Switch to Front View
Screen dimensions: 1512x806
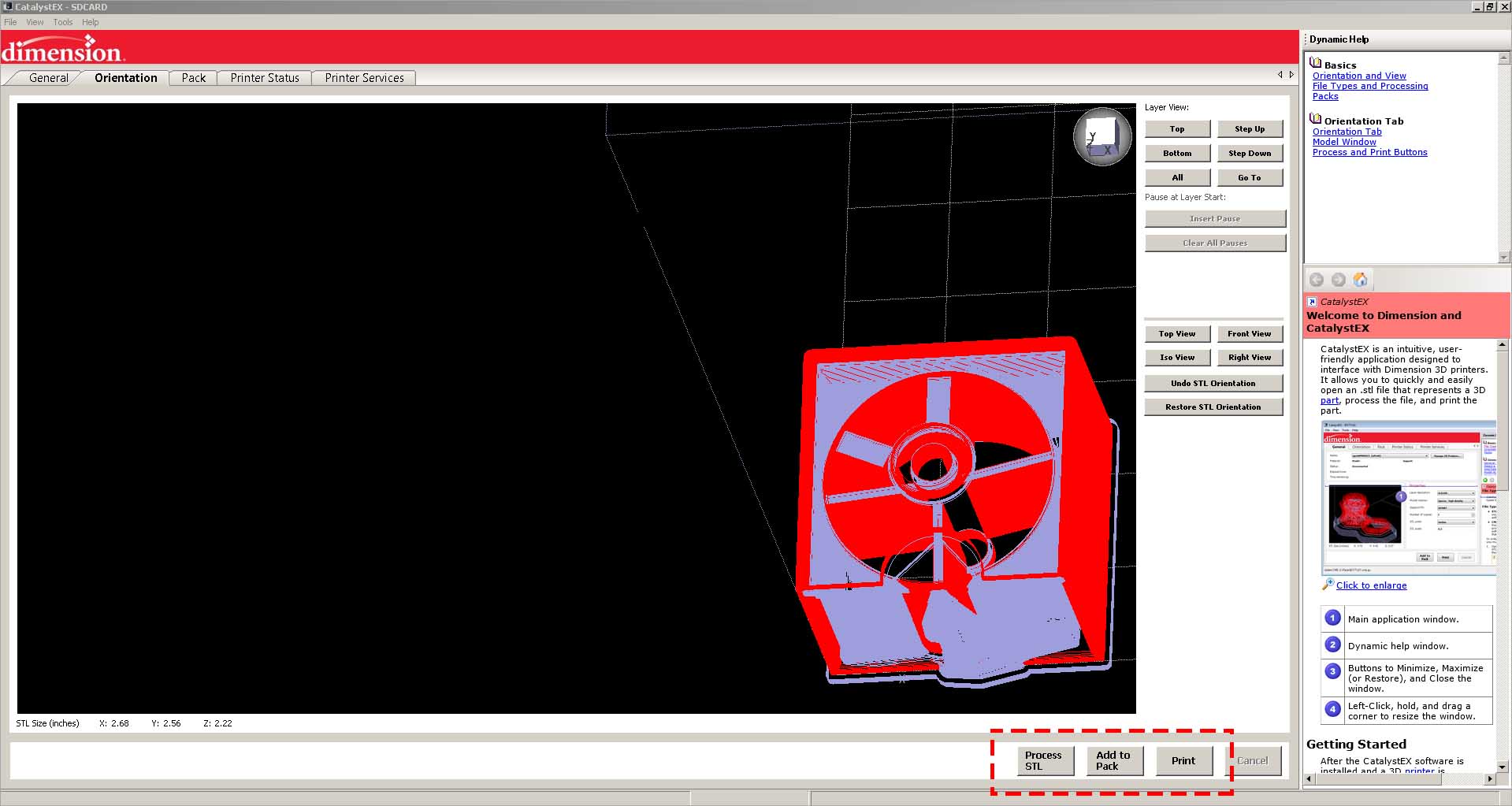tap(1250, 334)
